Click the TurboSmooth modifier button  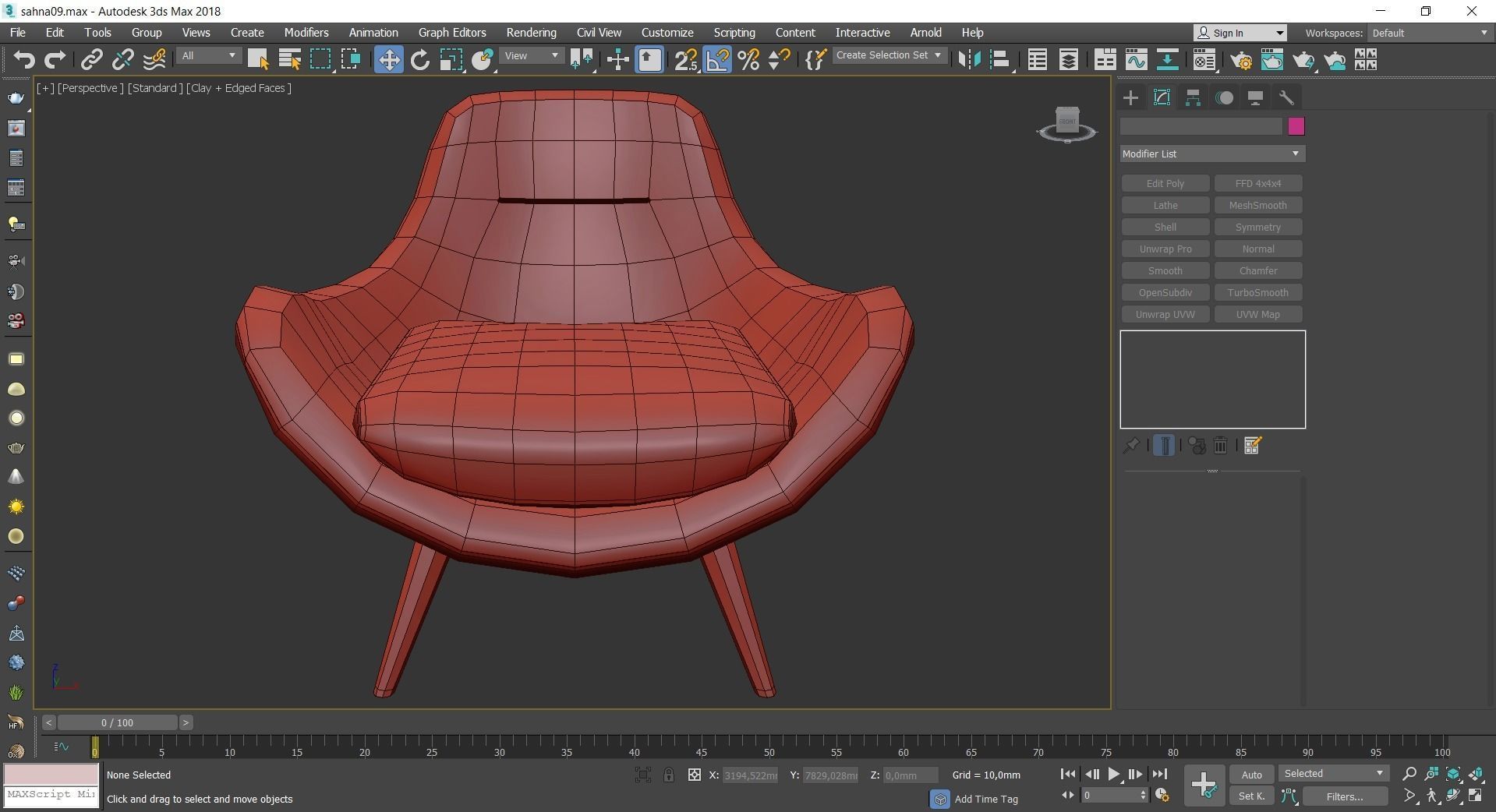pyautogui.click(x=1258, y=292)
